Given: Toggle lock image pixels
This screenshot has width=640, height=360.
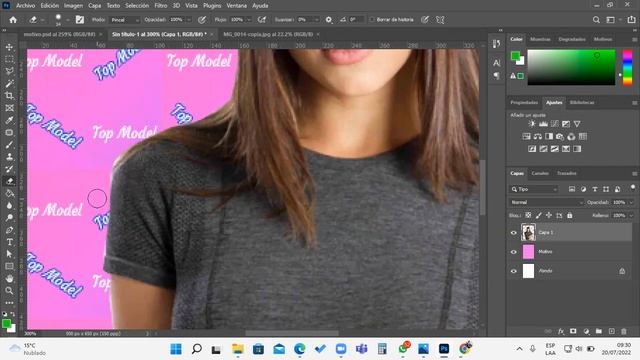Looking at the screenshot, I should coord(538,215).
